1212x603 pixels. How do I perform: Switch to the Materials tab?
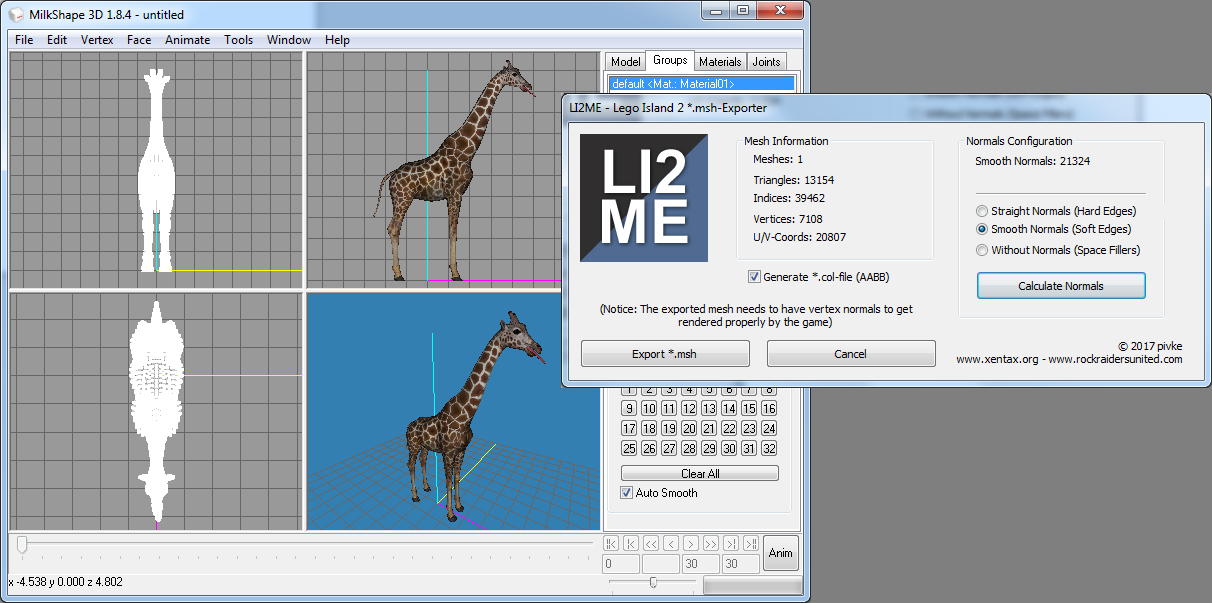tap(720, 62)
